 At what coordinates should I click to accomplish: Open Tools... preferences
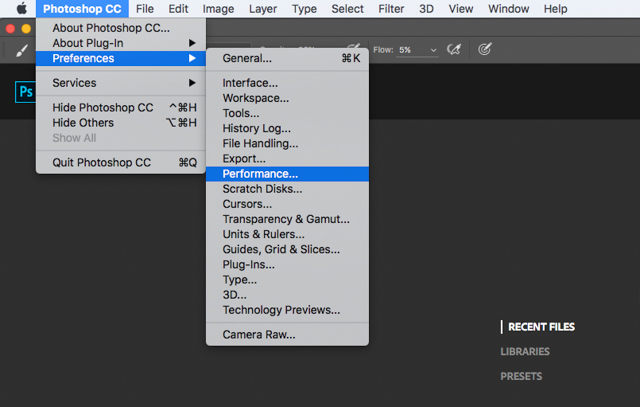tap(287, 113)
